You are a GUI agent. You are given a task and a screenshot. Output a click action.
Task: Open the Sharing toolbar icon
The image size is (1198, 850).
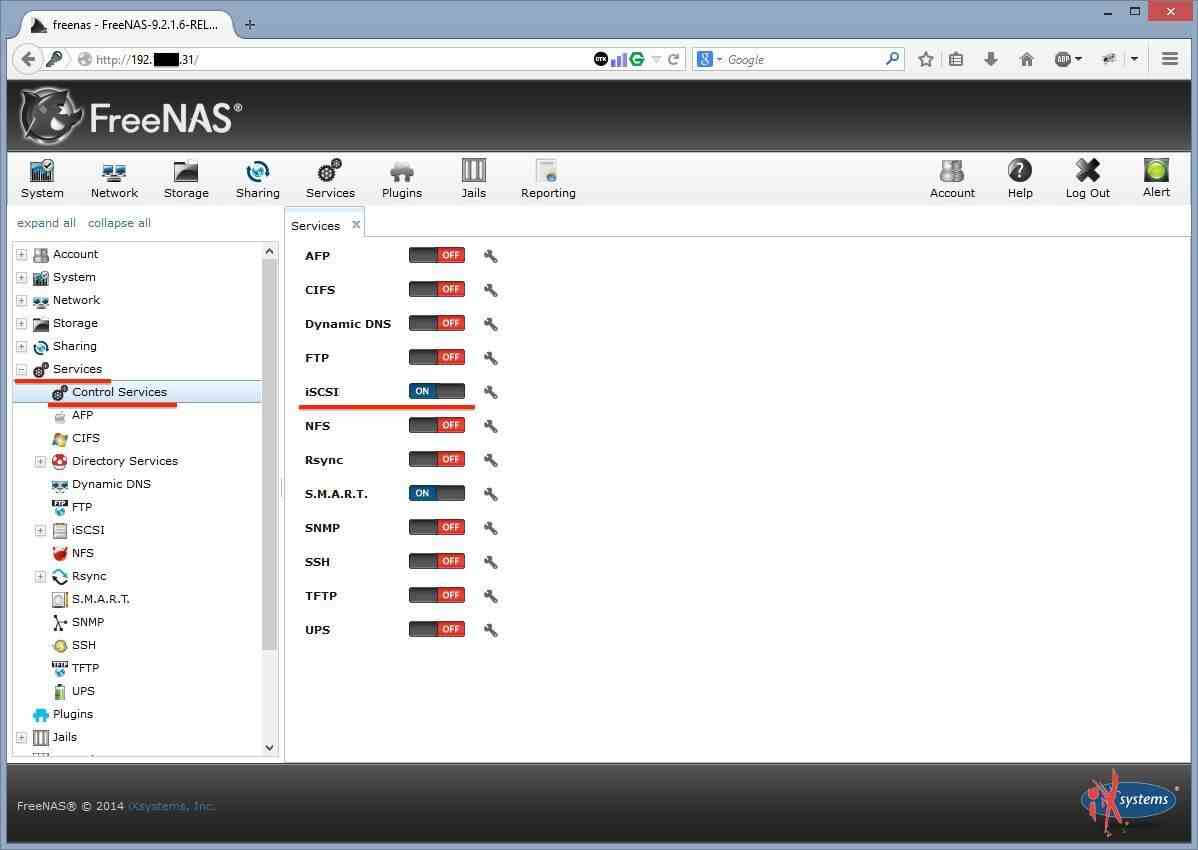click(257, 179)
